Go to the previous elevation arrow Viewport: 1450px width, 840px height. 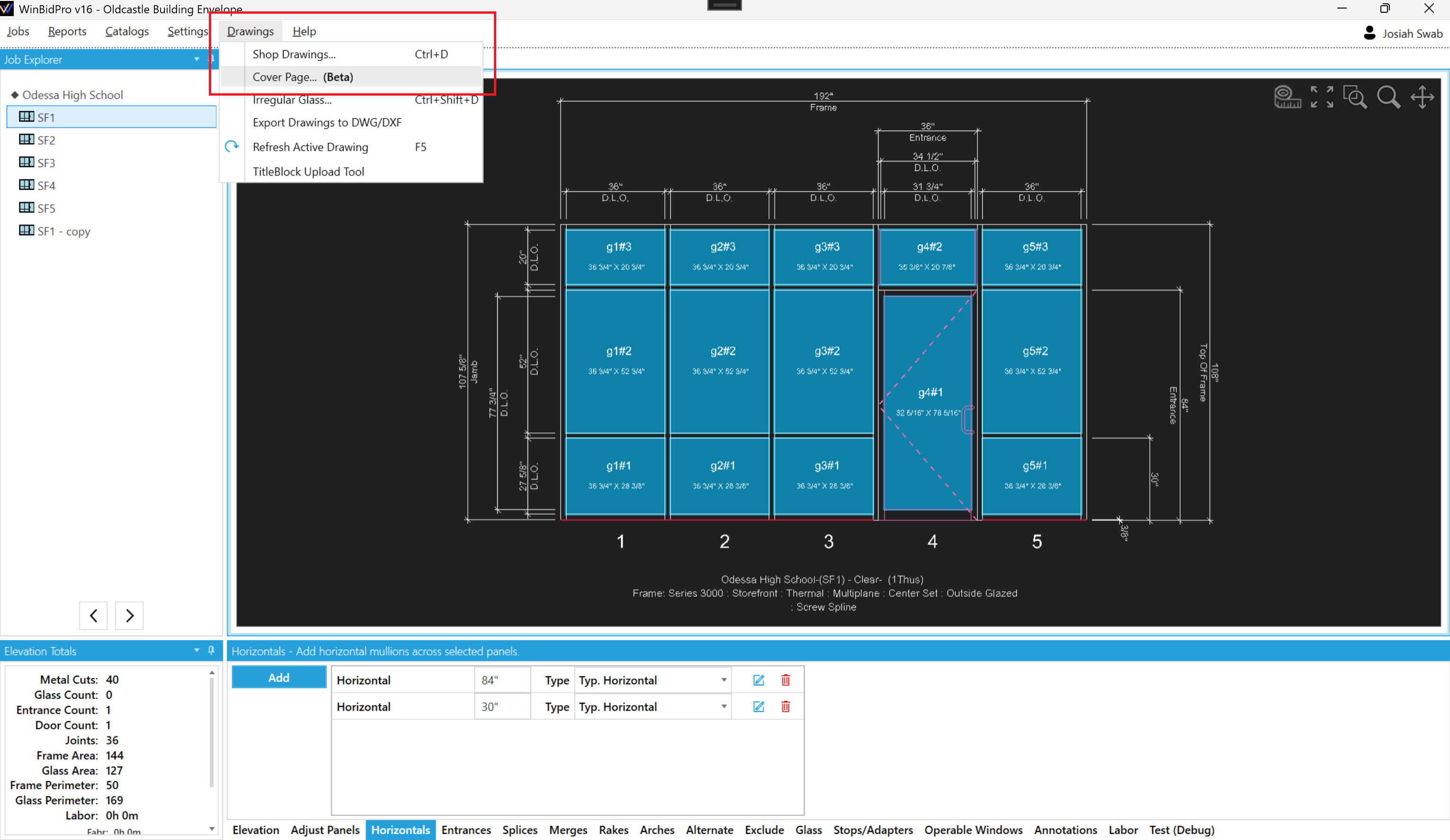click(x=93, y=616)
